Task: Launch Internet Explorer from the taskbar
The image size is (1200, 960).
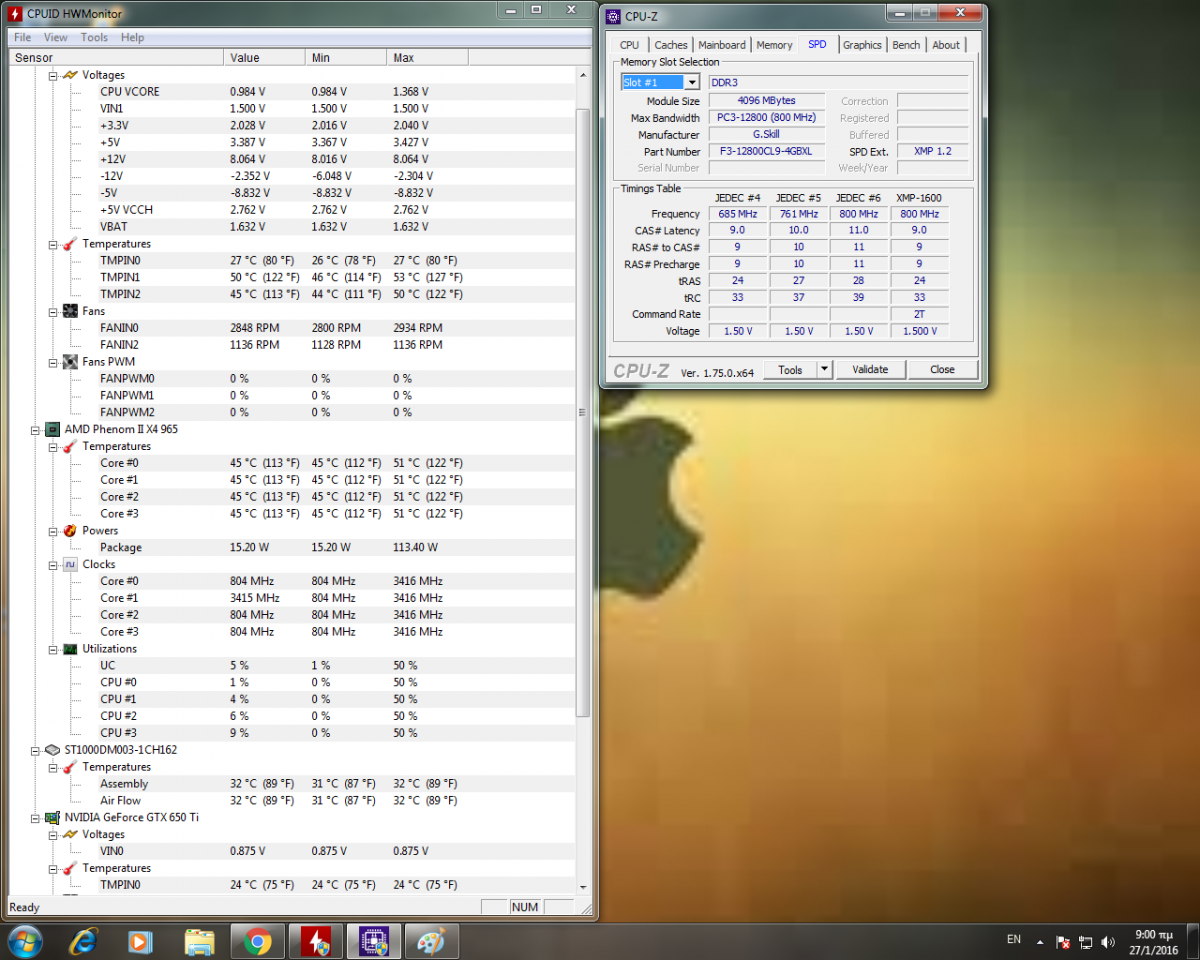Action: [84, 941]
